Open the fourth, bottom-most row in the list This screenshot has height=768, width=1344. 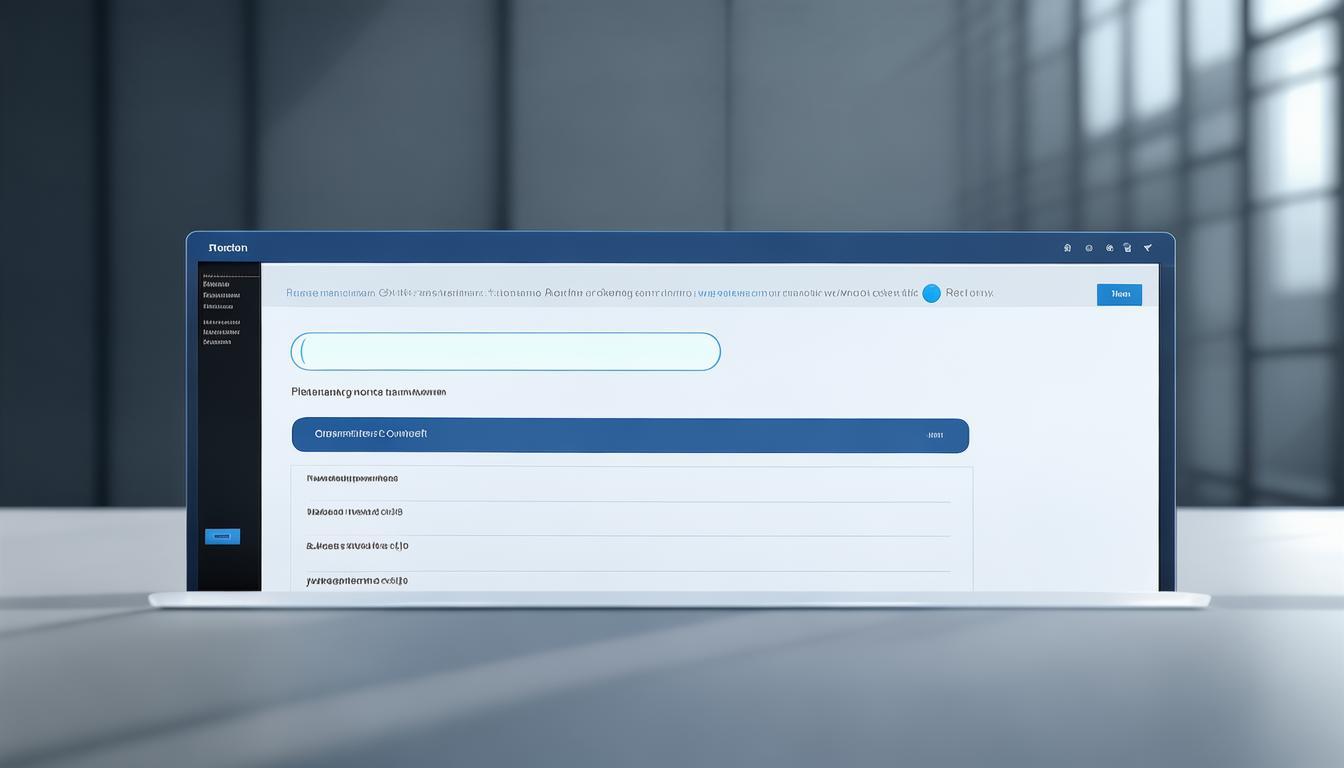(x=357, y=580)
